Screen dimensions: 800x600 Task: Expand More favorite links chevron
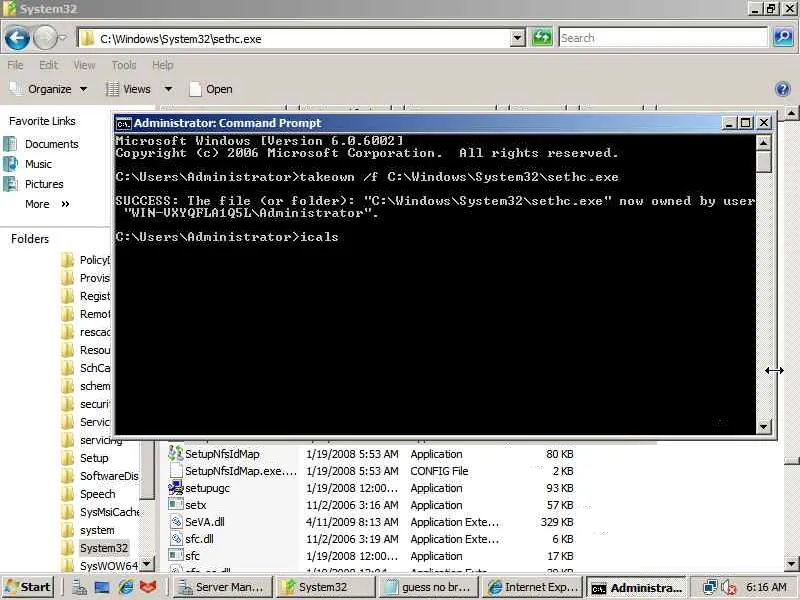tap(65, 204)
